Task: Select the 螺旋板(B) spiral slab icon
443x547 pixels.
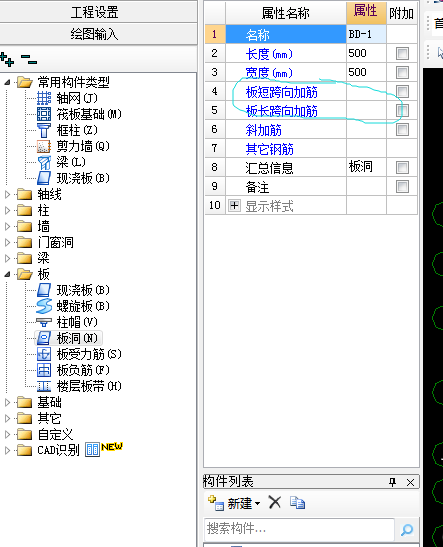Action: [44, 306]
